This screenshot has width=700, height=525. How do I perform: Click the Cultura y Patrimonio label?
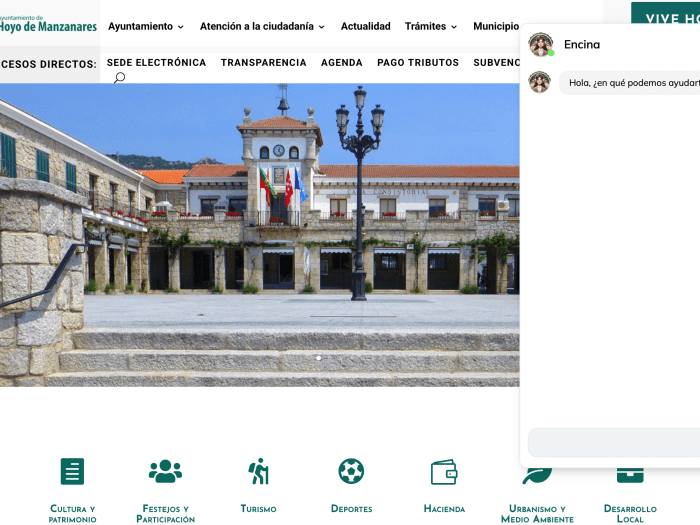72,514
